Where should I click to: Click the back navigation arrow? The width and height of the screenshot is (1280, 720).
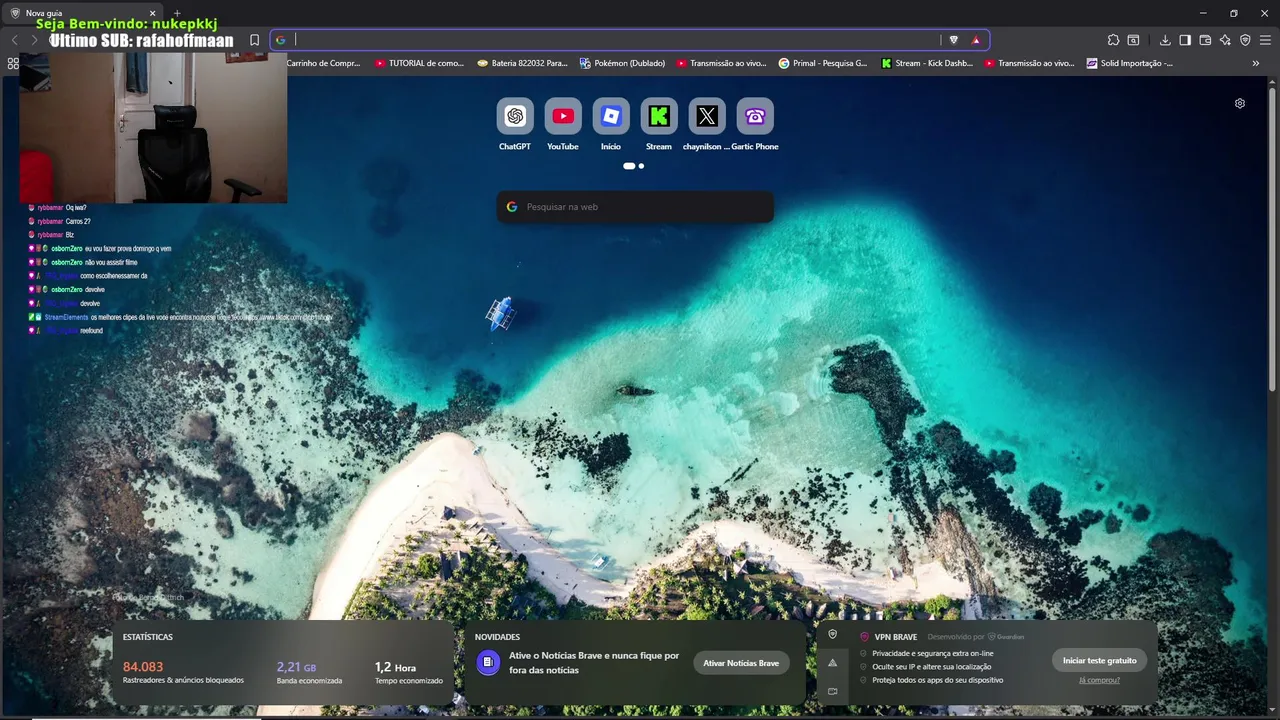click(x=14, y=40)
